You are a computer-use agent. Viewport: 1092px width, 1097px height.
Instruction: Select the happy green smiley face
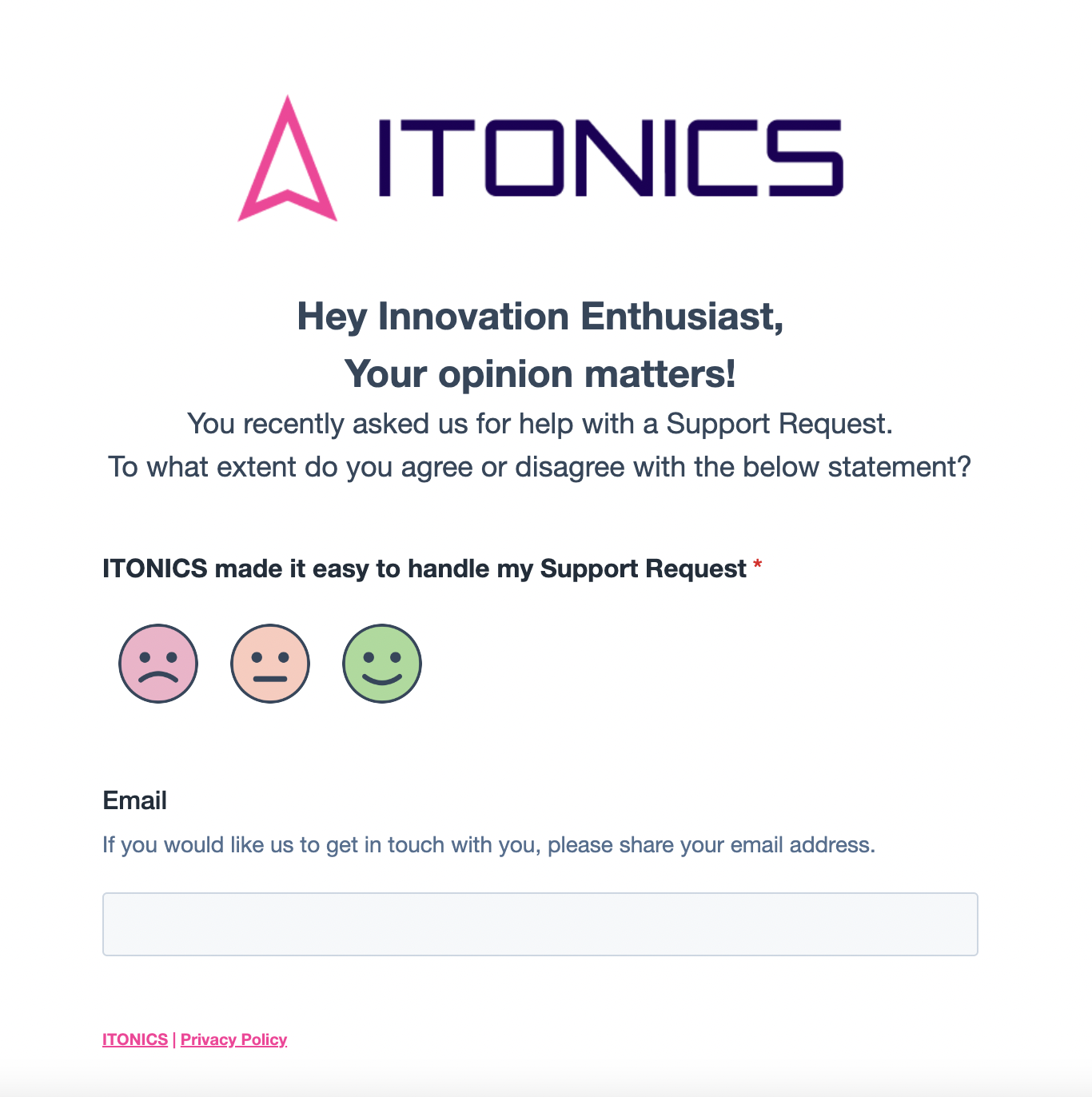click(382, 664)
